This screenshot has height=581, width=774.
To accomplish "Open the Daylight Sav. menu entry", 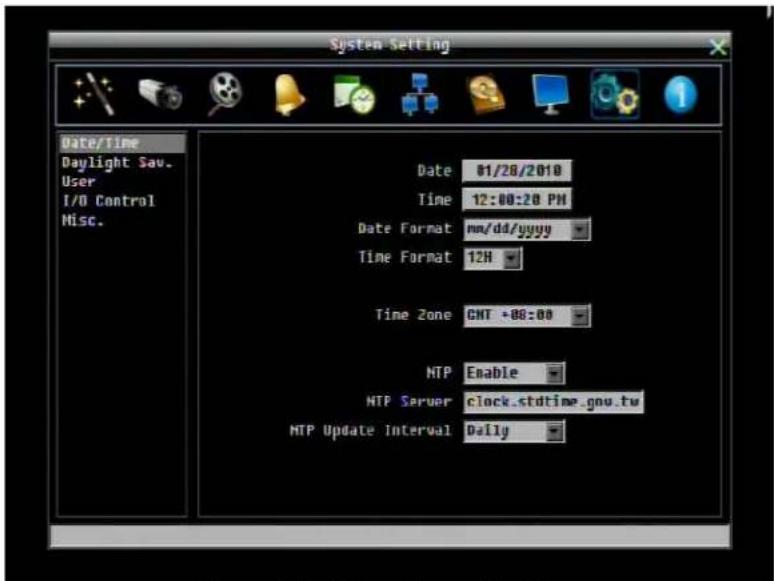I will coord(117,163).
